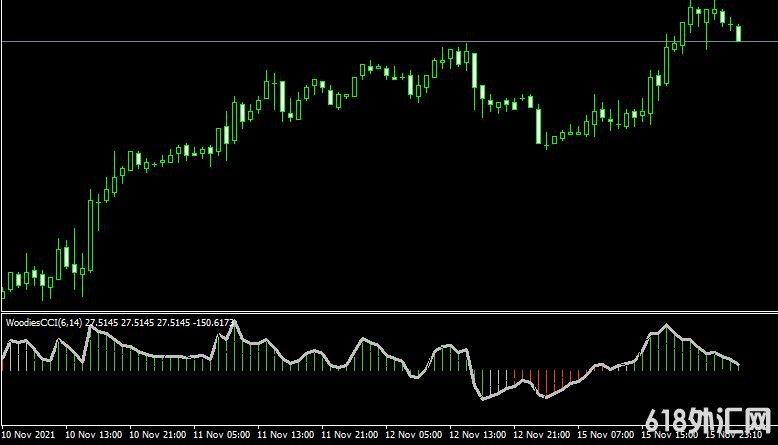This screenshot has height=445, width=778.
Task: Click the '15 Nov 07:00' time label
Action: click(605, 435)
